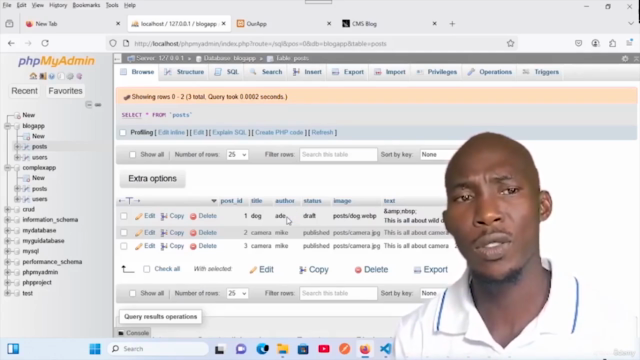Screen dimensions: 640x360
Task: Open the Operations tab
Action: pyautogui.click(x=489, y=72)
